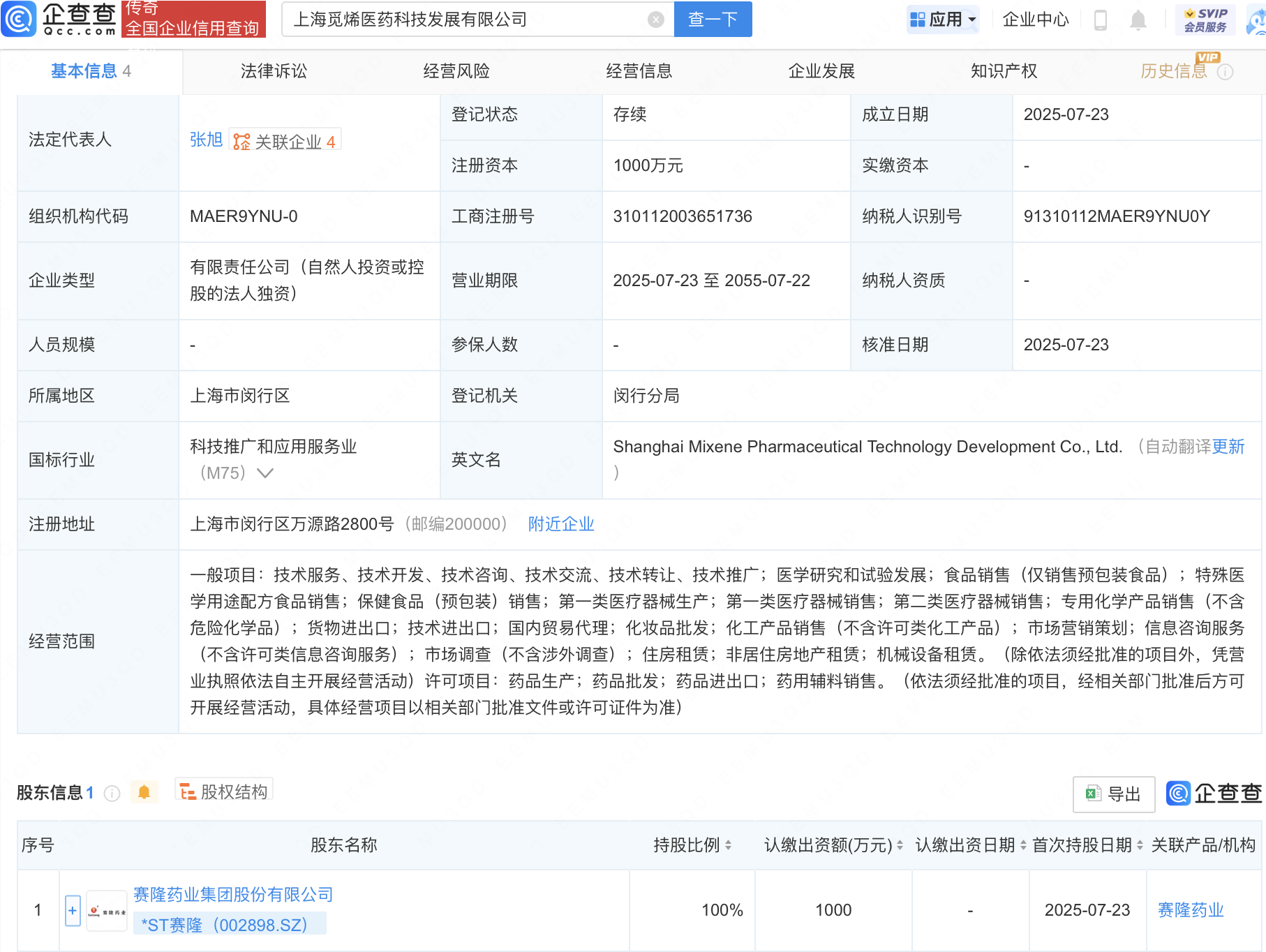This screenshot has height=952, width=1266.
Task: Switch to 知识产权 tab
Action: (x=1004, y=71)
